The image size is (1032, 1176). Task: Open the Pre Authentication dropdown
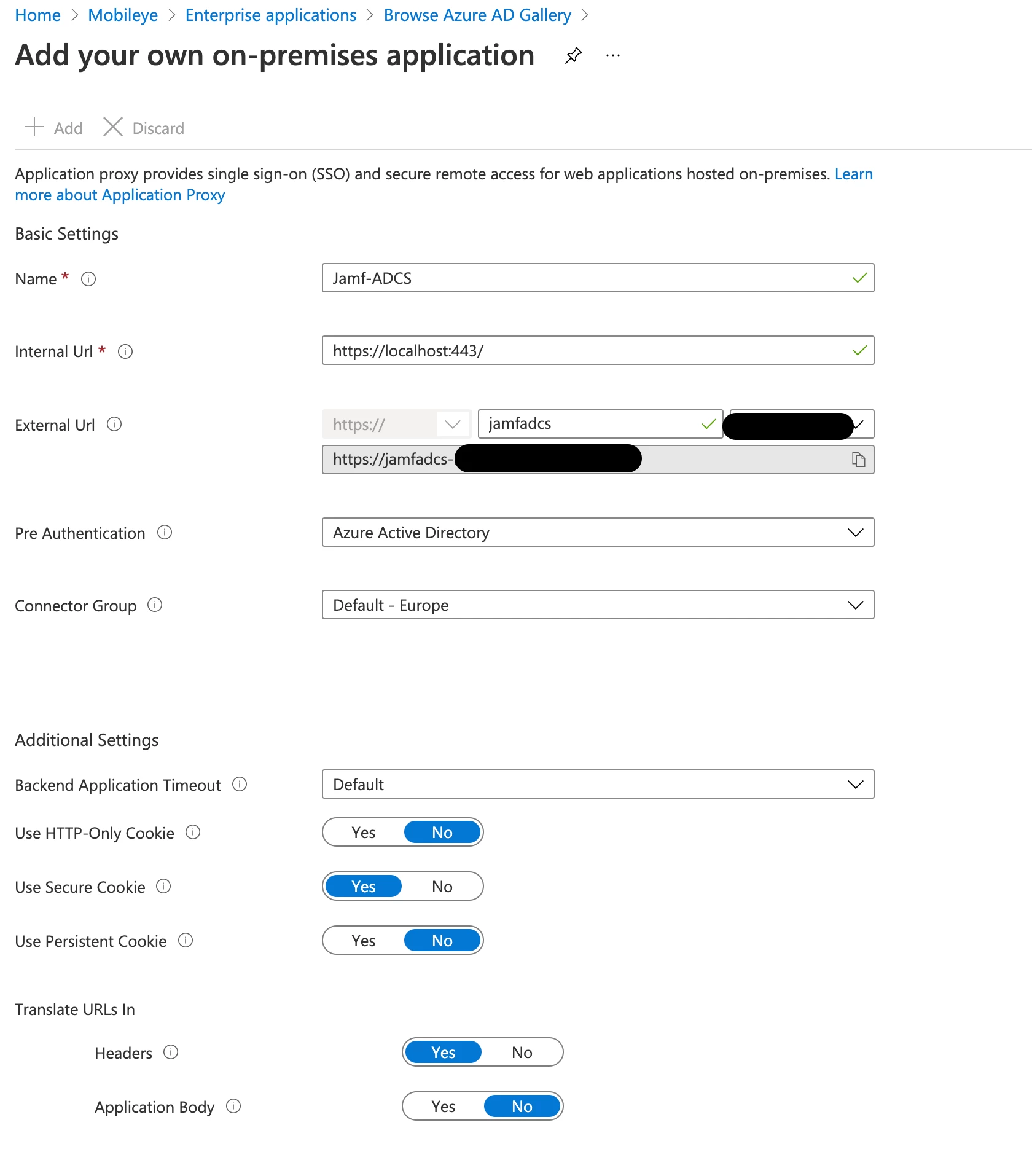click(x=598, y=532)
